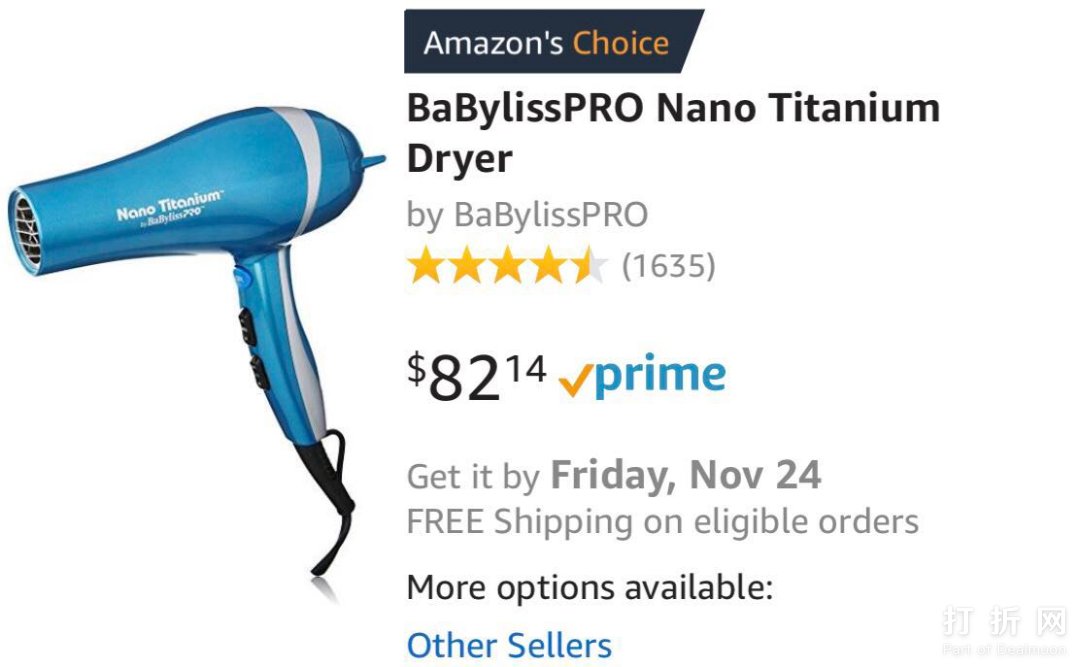Open the 1635 customer reviews
Viewport: 1080px width, 667px height.
(x=668, y=266)
